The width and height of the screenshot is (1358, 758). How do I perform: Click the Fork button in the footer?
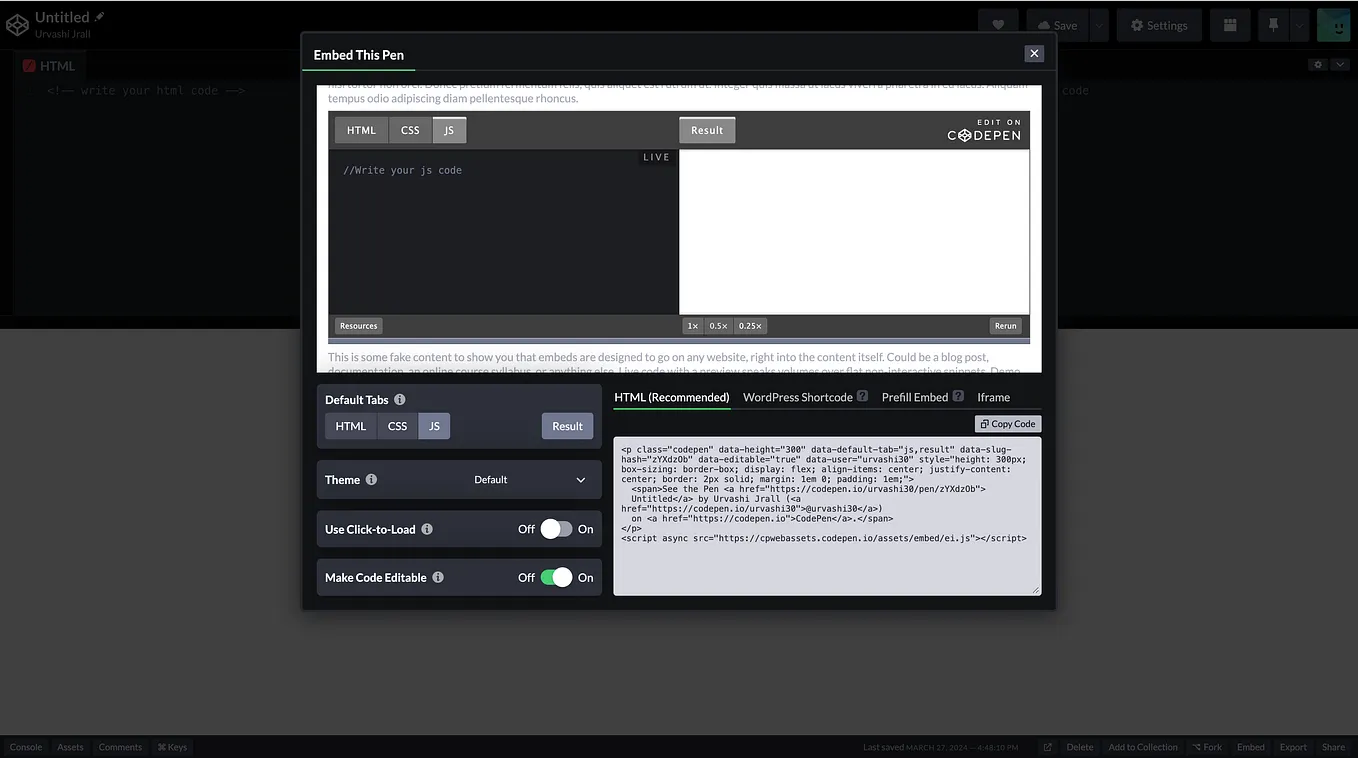(x=1207, y=746)
